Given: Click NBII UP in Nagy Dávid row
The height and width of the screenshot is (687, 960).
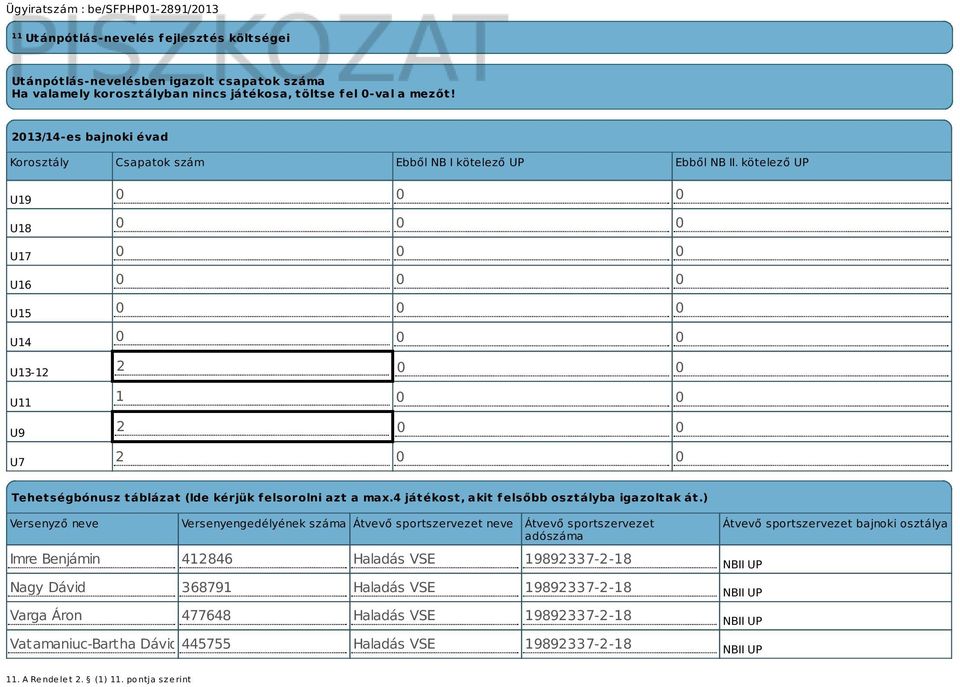Looking at the screenshot, I should (742, 593).
